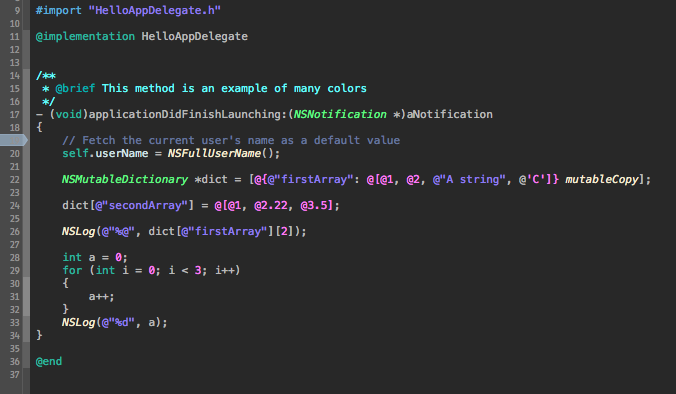Click the NSFullUserName function call
The height and width of the screenshot is (394, 676).
[214, 153]
